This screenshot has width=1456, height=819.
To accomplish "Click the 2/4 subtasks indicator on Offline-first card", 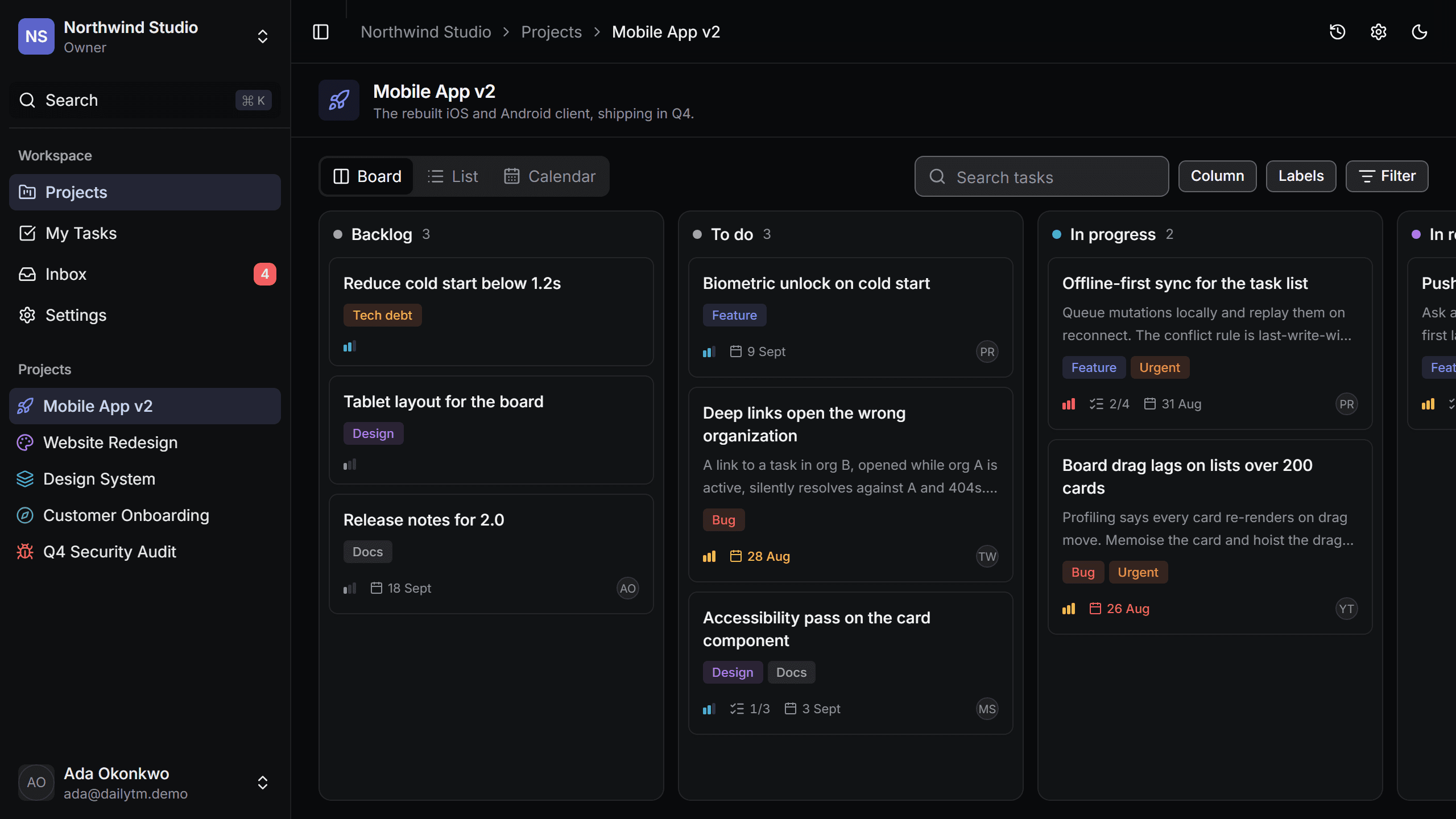I will click(x=1109, y=404).
